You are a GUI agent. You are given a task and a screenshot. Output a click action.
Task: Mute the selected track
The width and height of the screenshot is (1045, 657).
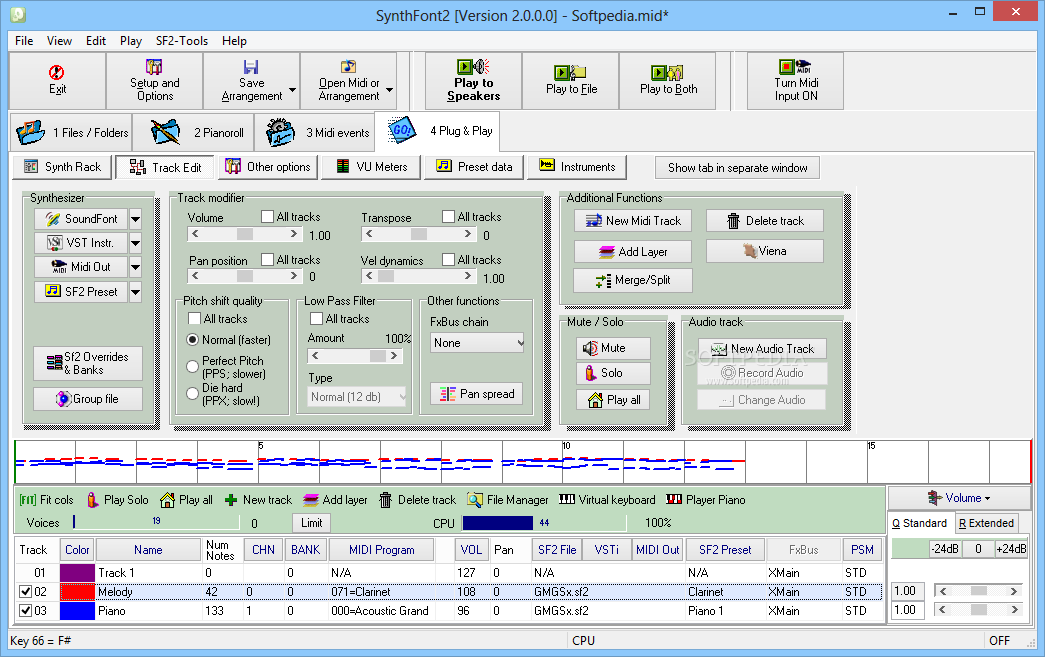coord(613,348)
